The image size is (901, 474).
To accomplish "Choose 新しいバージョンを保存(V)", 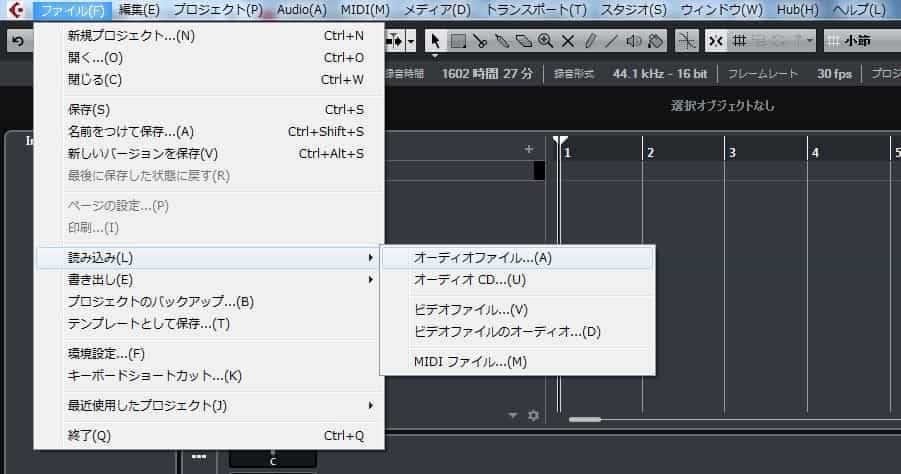I will (209, 153).
